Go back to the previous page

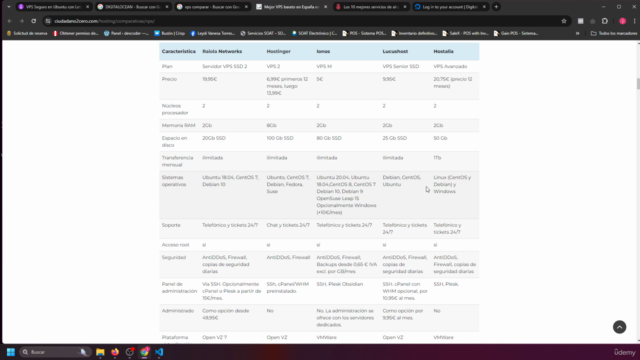tap(10, 21)
